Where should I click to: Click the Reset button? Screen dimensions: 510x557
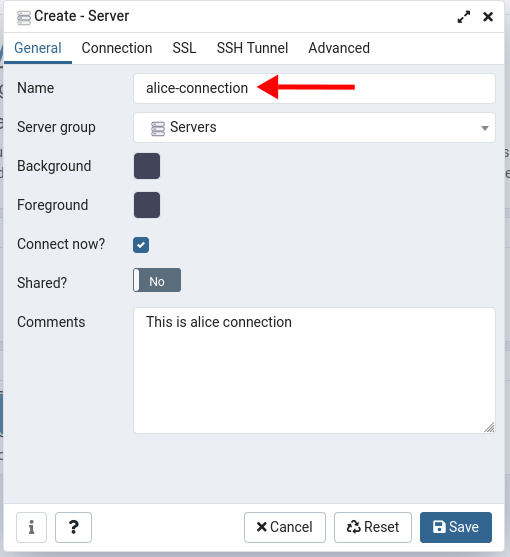[373, 527]
